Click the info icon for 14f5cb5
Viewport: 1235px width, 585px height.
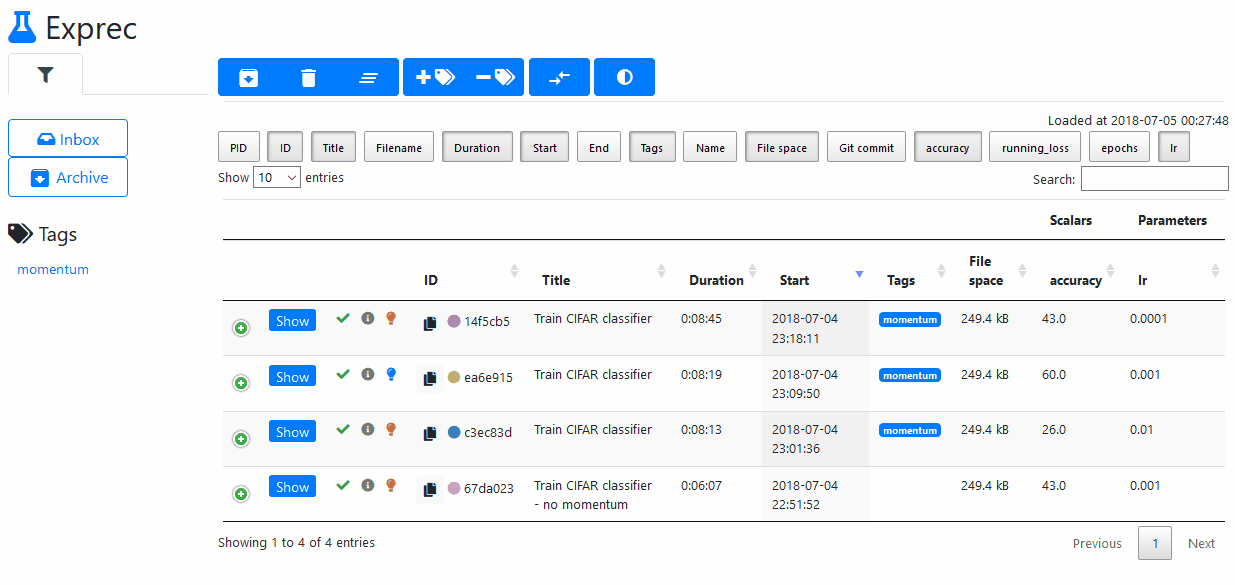tap(367, 318)
